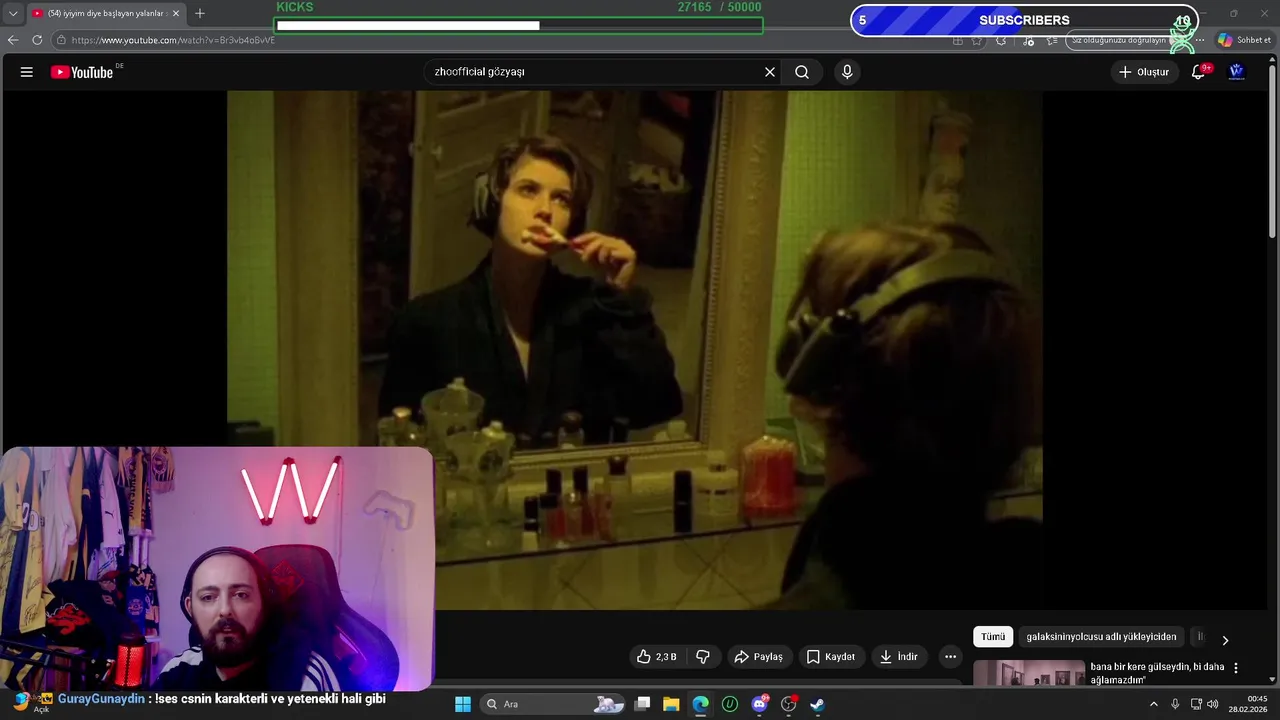Share the video via 'Paylaş'

[x=758, y=657]
